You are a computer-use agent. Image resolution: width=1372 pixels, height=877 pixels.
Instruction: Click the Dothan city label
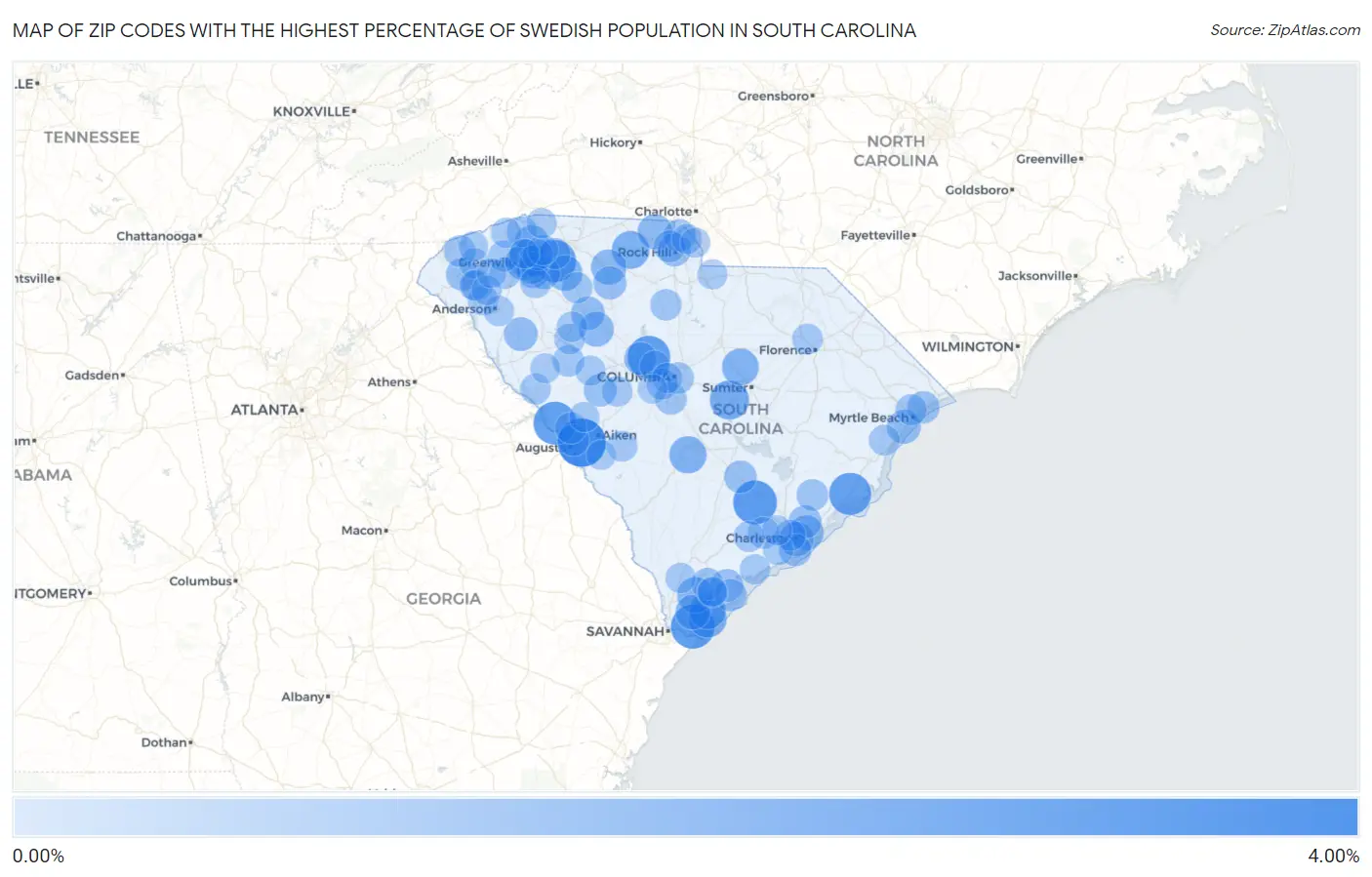pos(165,742)
